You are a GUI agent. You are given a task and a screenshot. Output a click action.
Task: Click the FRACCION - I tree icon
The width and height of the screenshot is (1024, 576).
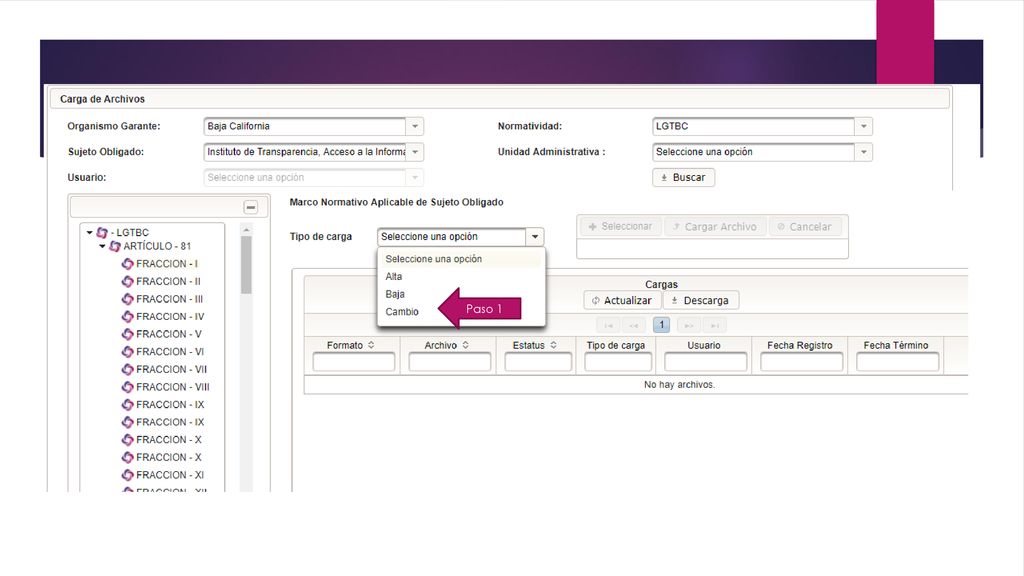127,264
